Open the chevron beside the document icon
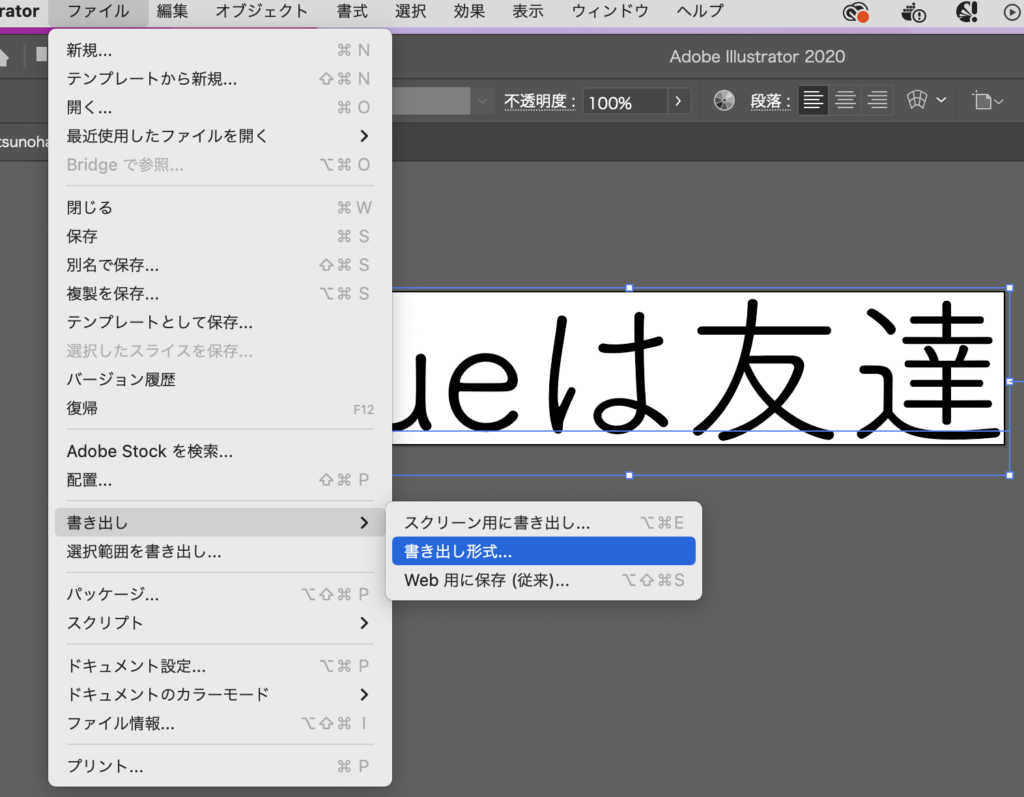 tap(1000, 100)
